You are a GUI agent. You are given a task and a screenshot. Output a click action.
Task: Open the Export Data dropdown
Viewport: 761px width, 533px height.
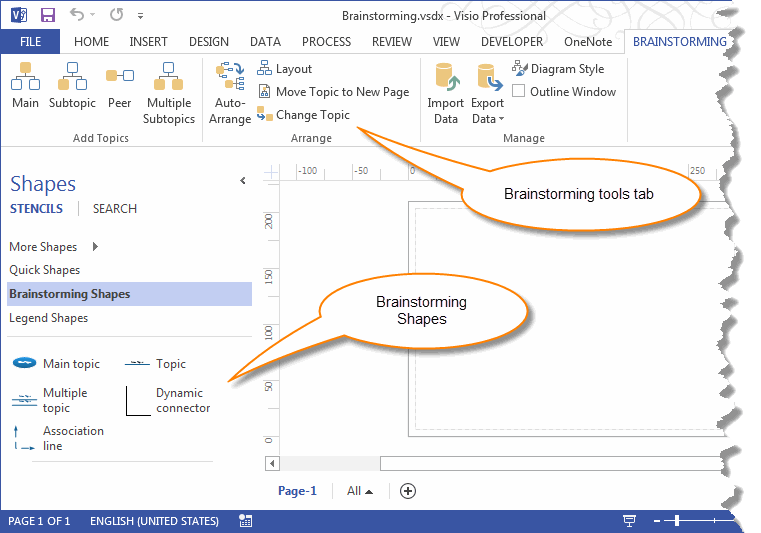coord(488,97)
